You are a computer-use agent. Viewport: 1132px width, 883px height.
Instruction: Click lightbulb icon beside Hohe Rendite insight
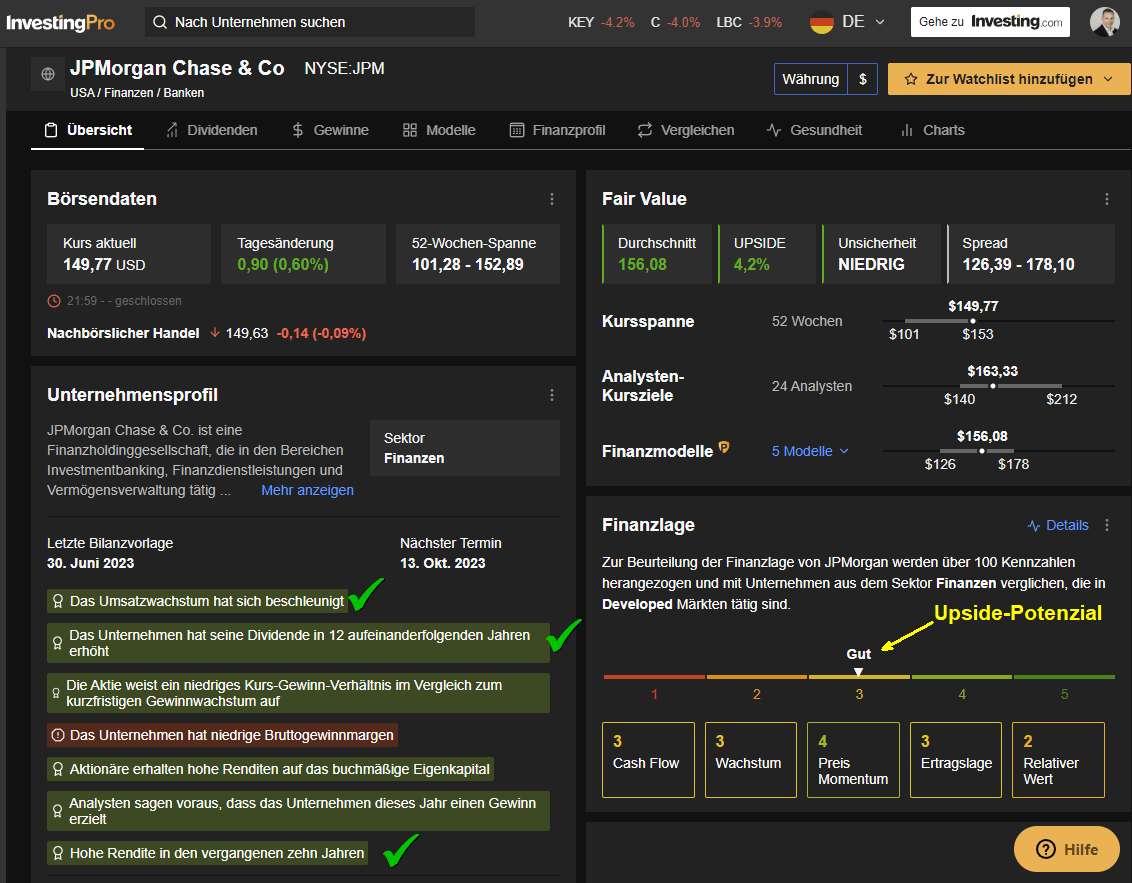pyautogui.click(x=58, y=853)
